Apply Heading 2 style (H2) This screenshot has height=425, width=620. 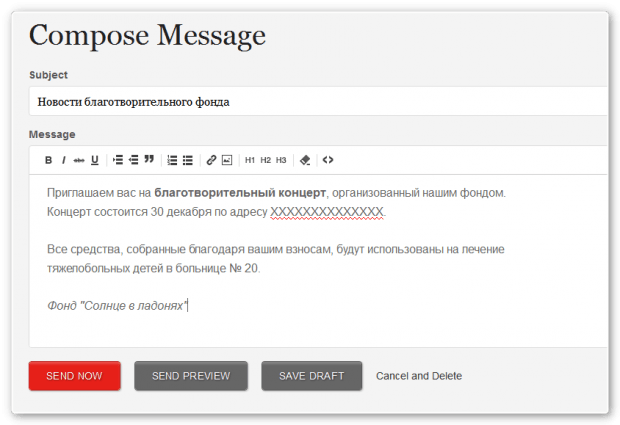coord(266,160)
